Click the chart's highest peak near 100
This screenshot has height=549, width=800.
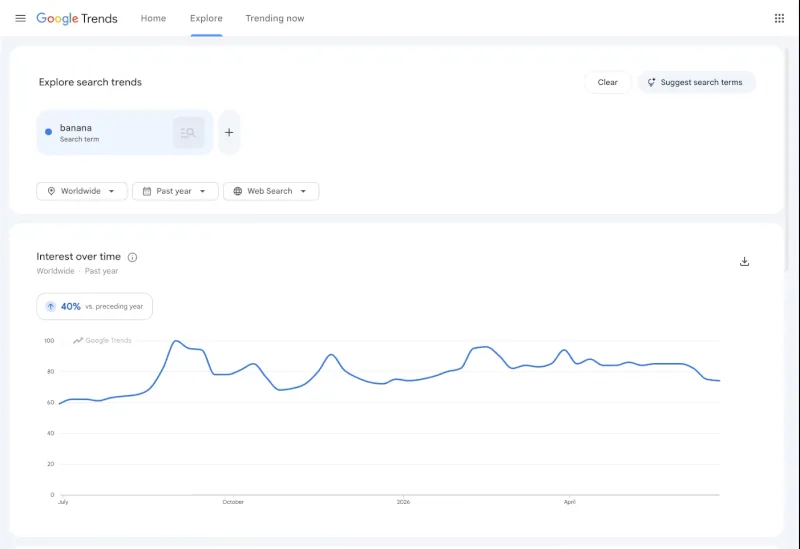point(176,340)
